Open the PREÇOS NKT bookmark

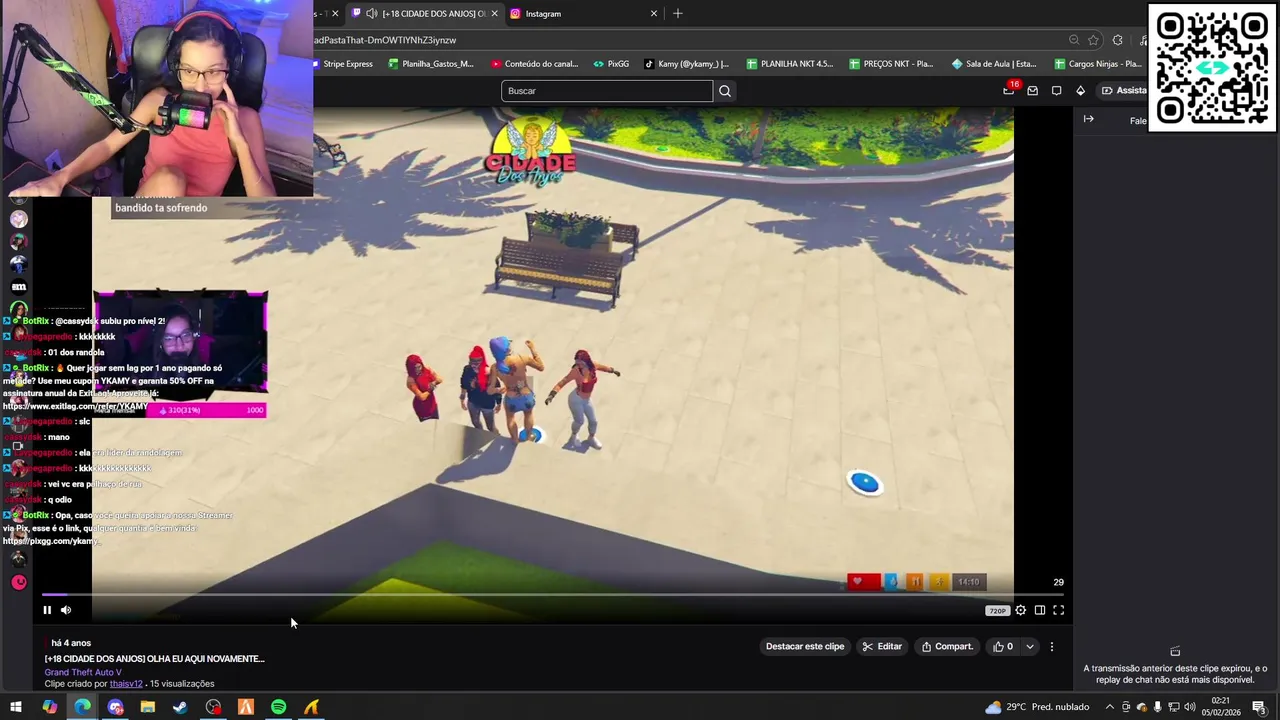tap(891, 64)
